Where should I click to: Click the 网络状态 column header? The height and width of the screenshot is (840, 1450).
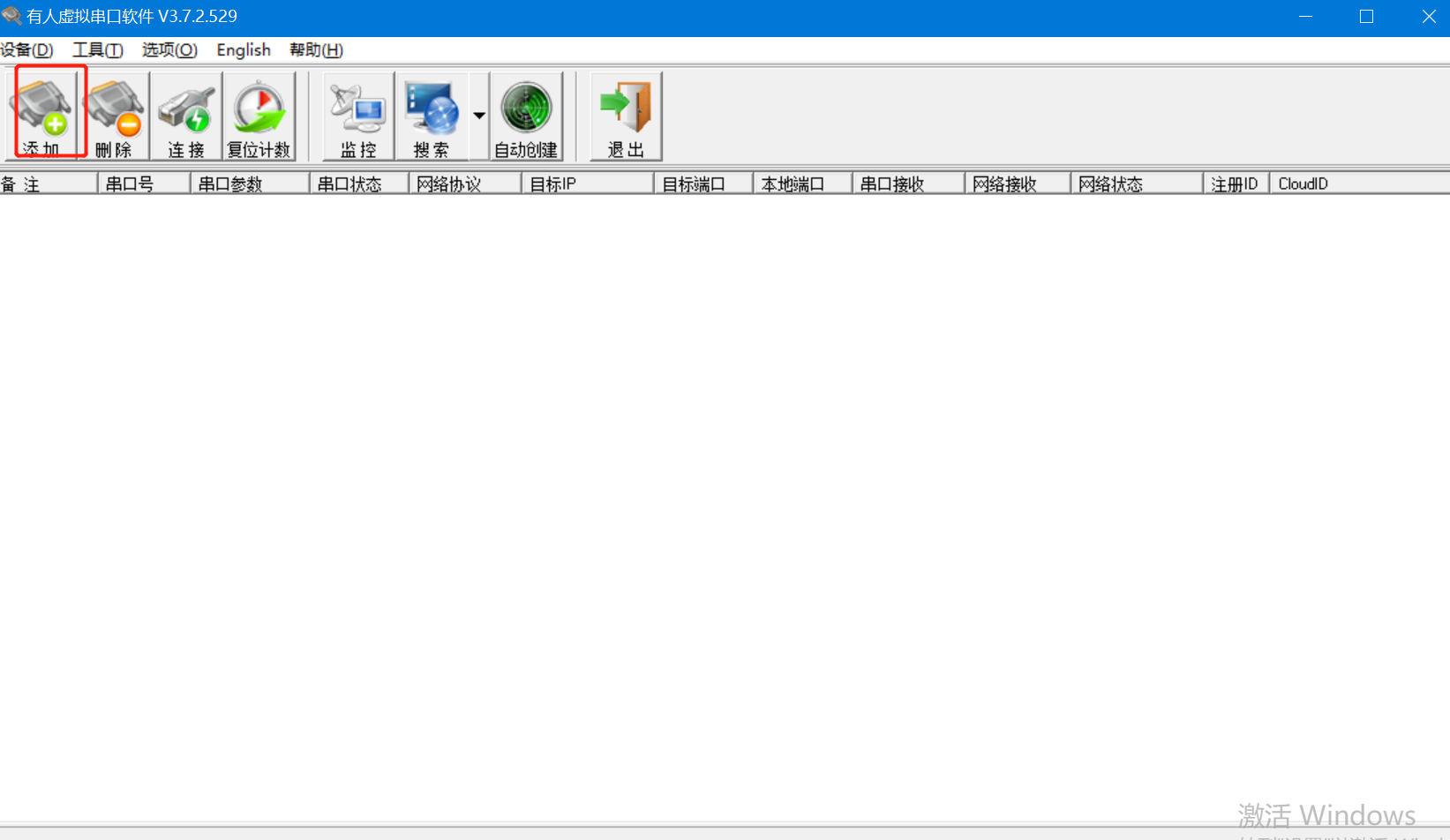click(x=1136, y=184)
